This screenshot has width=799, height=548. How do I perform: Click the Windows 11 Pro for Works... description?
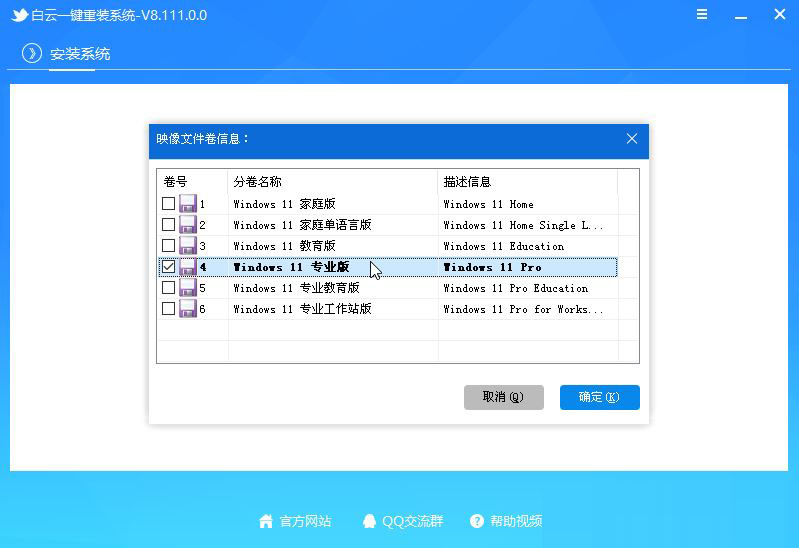click(x=523, y=308)
